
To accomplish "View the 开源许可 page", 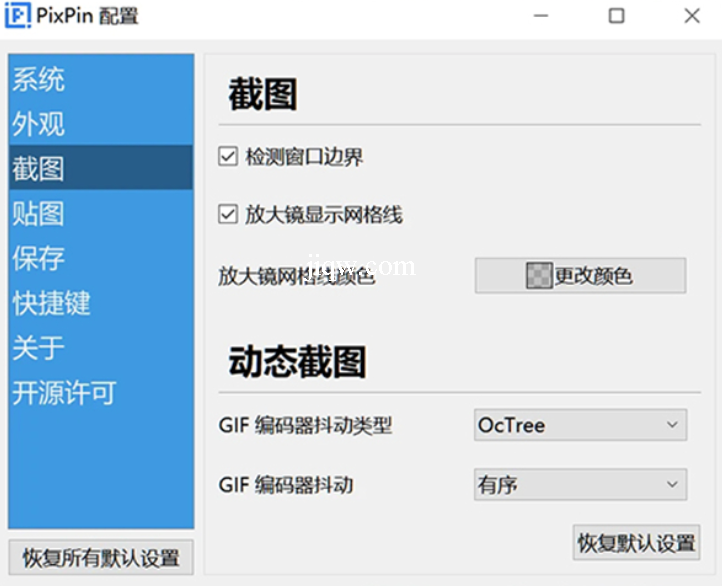I will point(101,392).
